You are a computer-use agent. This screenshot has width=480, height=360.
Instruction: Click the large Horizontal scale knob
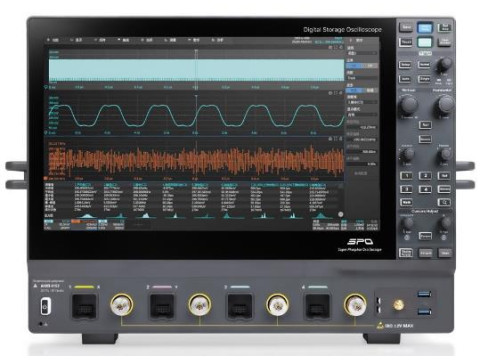tap(444, 105)
